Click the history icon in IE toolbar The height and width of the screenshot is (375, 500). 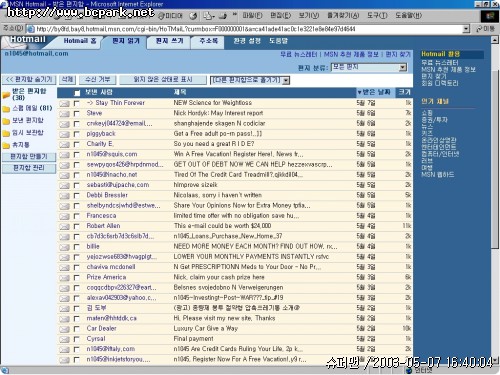(x=193, y=15)
